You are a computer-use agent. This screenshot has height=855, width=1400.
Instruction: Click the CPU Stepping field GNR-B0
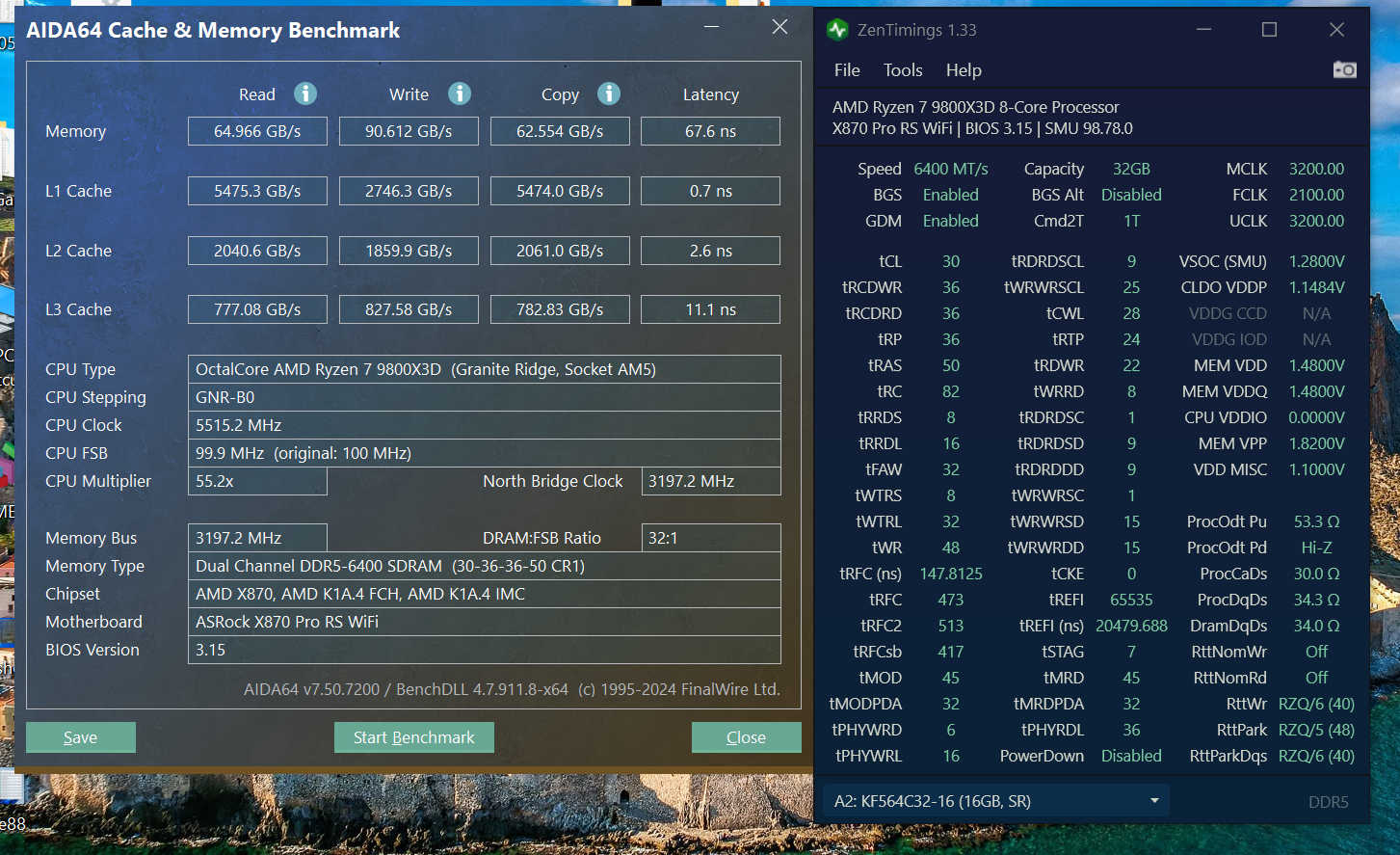pyautogui.click(x=485, y=397)
